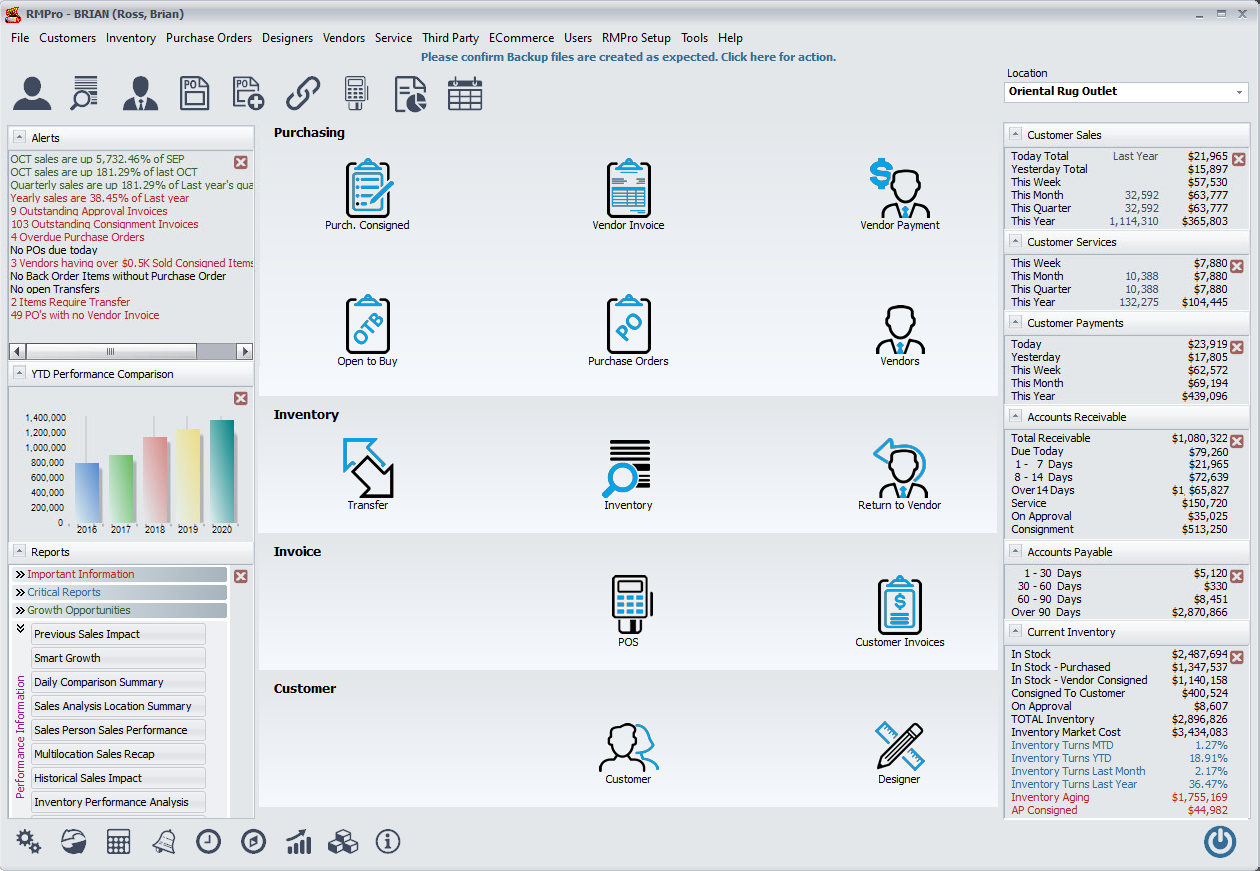This screenshot has height=871, width=1260.
Task: Click the gears settings icon at bottom
Action: click(x=29, y=842)
